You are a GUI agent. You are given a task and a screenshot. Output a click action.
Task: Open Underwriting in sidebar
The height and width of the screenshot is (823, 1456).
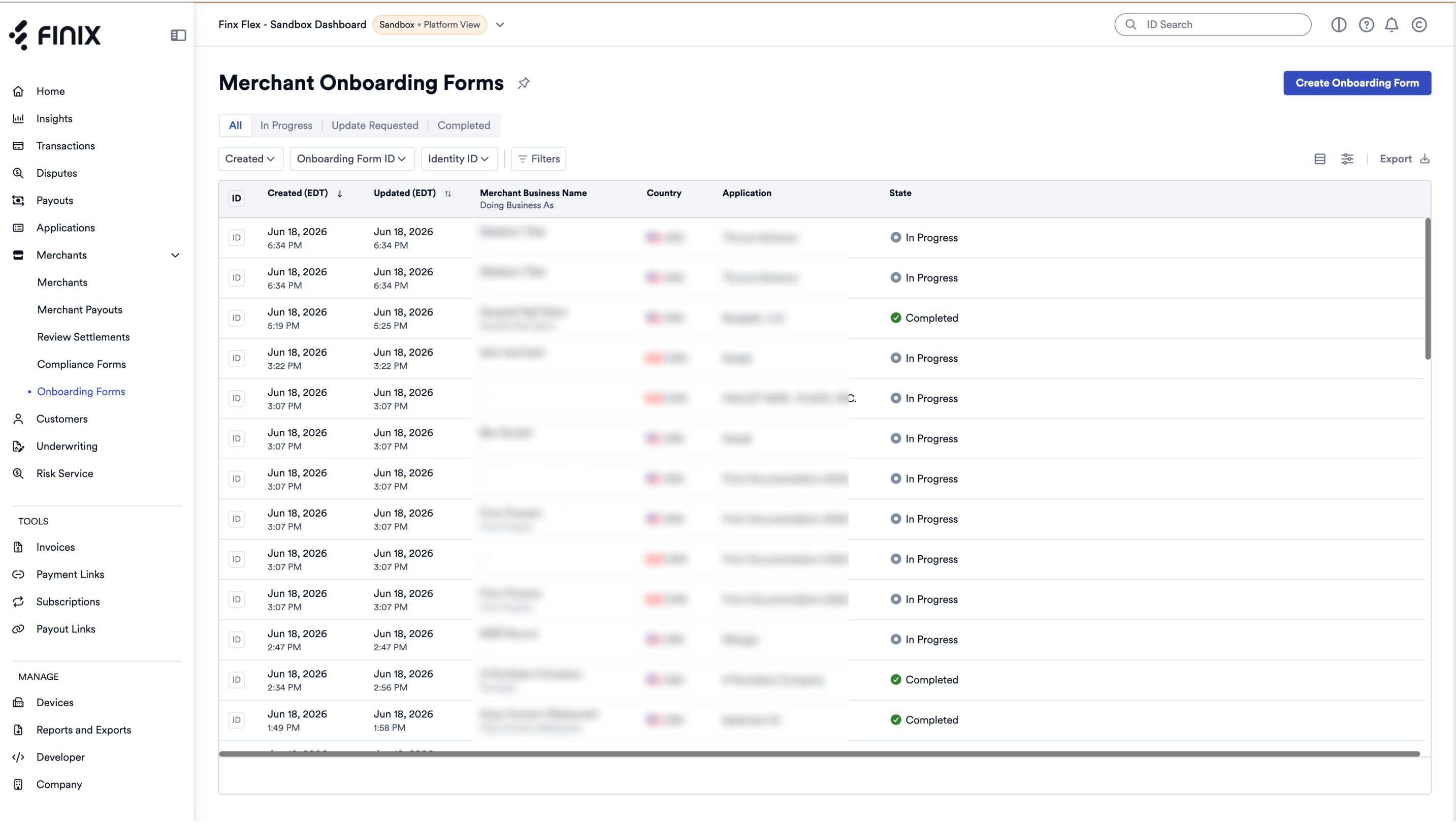(67, 447)
